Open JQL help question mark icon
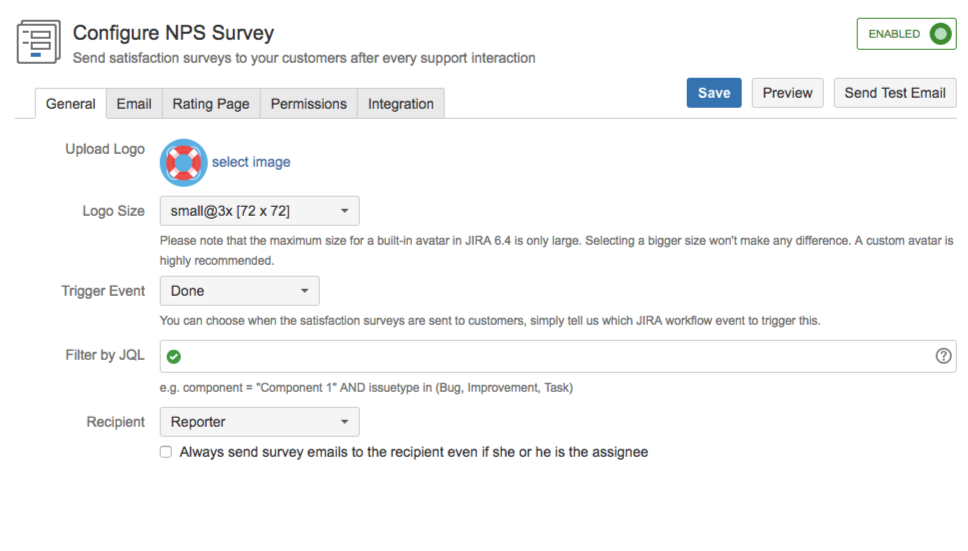This screenshot has height=551, width=968. [942, 356]
